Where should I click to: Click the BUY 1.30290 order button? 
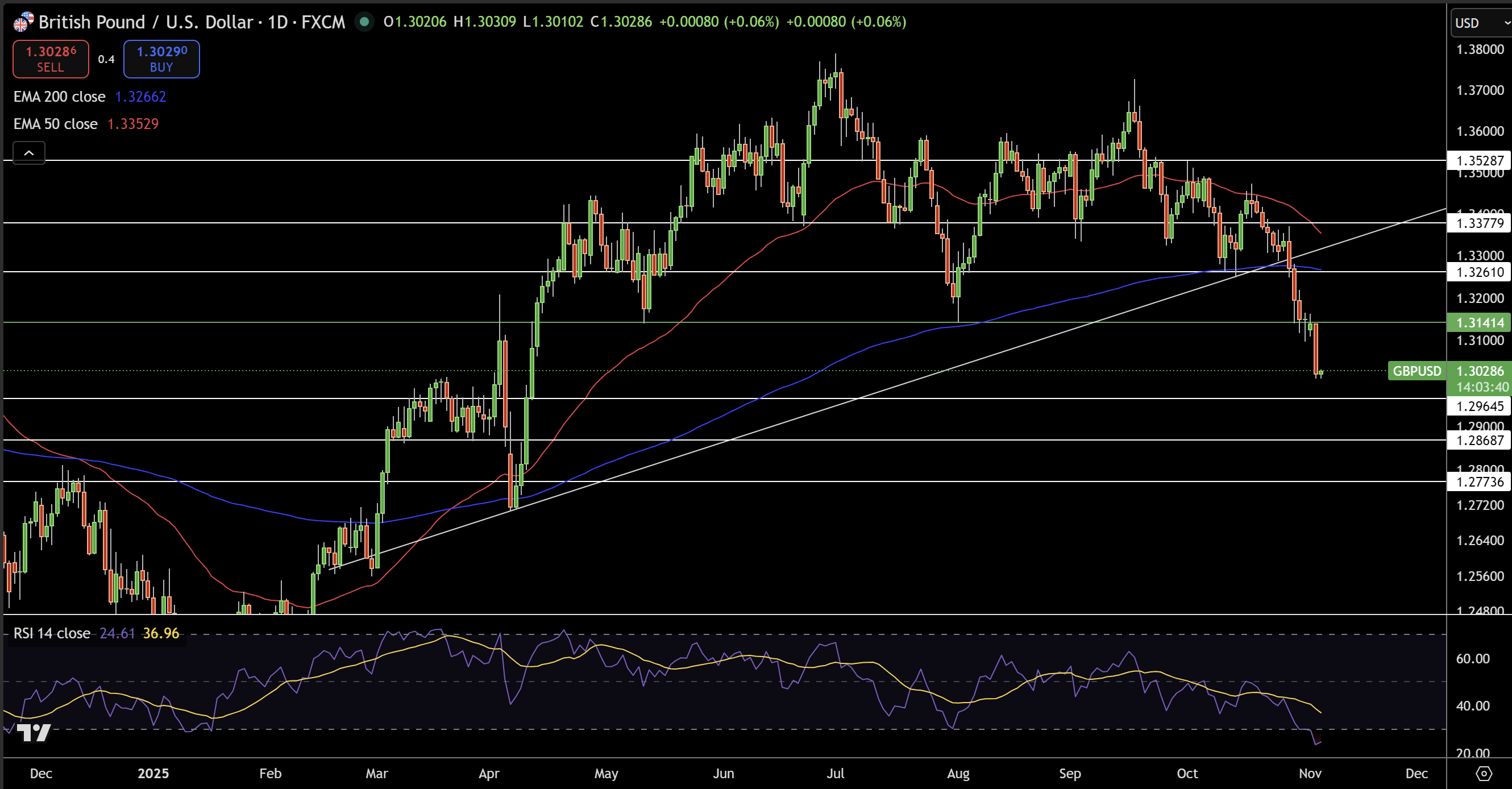pos(161,59)
